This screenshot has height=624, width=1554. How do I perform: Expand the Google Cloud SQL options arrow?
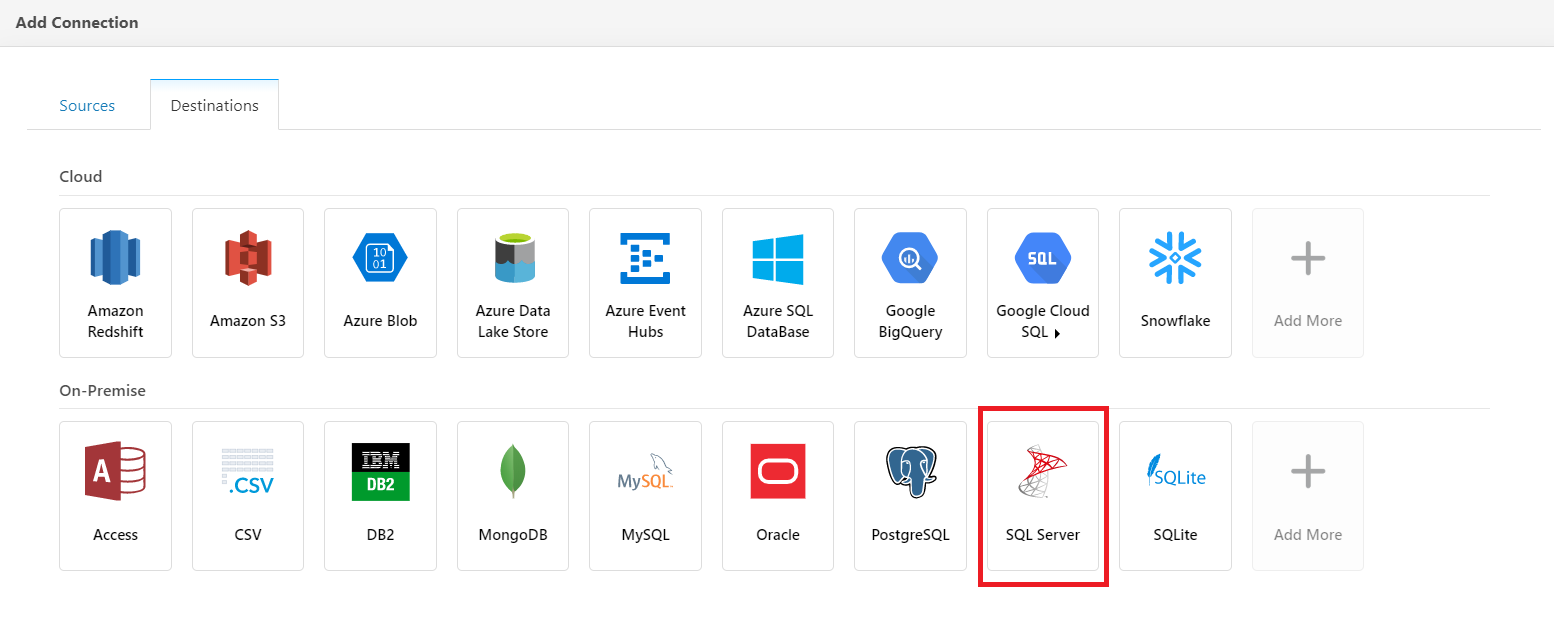point(1057,333)
